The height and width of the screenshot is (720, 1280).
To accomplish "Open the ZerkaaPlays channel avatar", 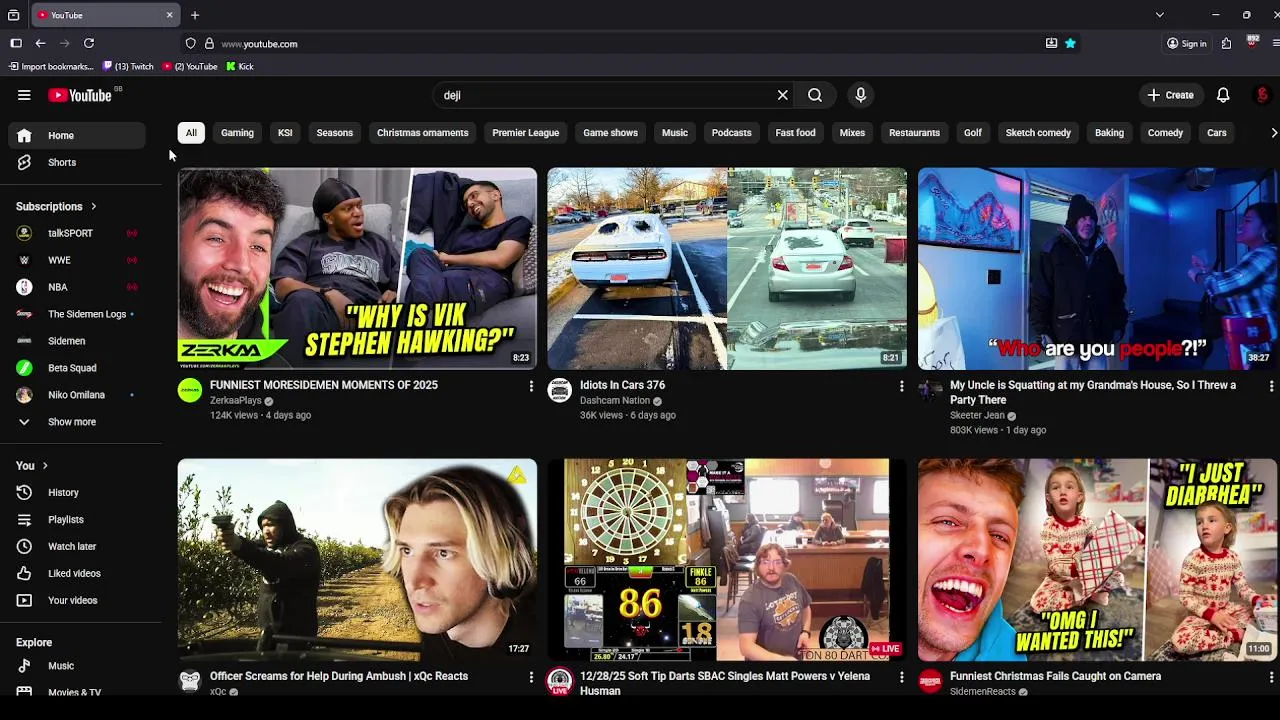I will 190,390.
